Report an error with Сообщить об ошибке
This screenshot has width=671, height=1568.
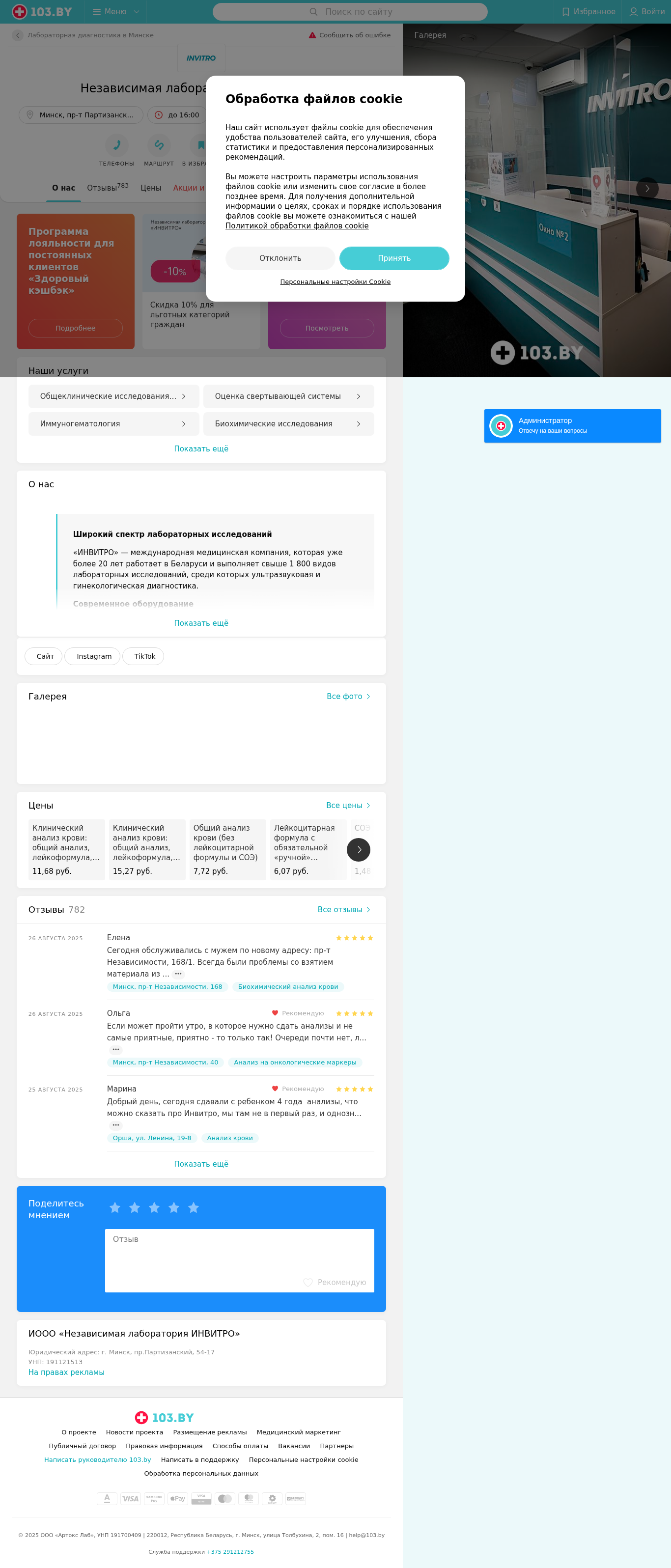tap(350, 35)
